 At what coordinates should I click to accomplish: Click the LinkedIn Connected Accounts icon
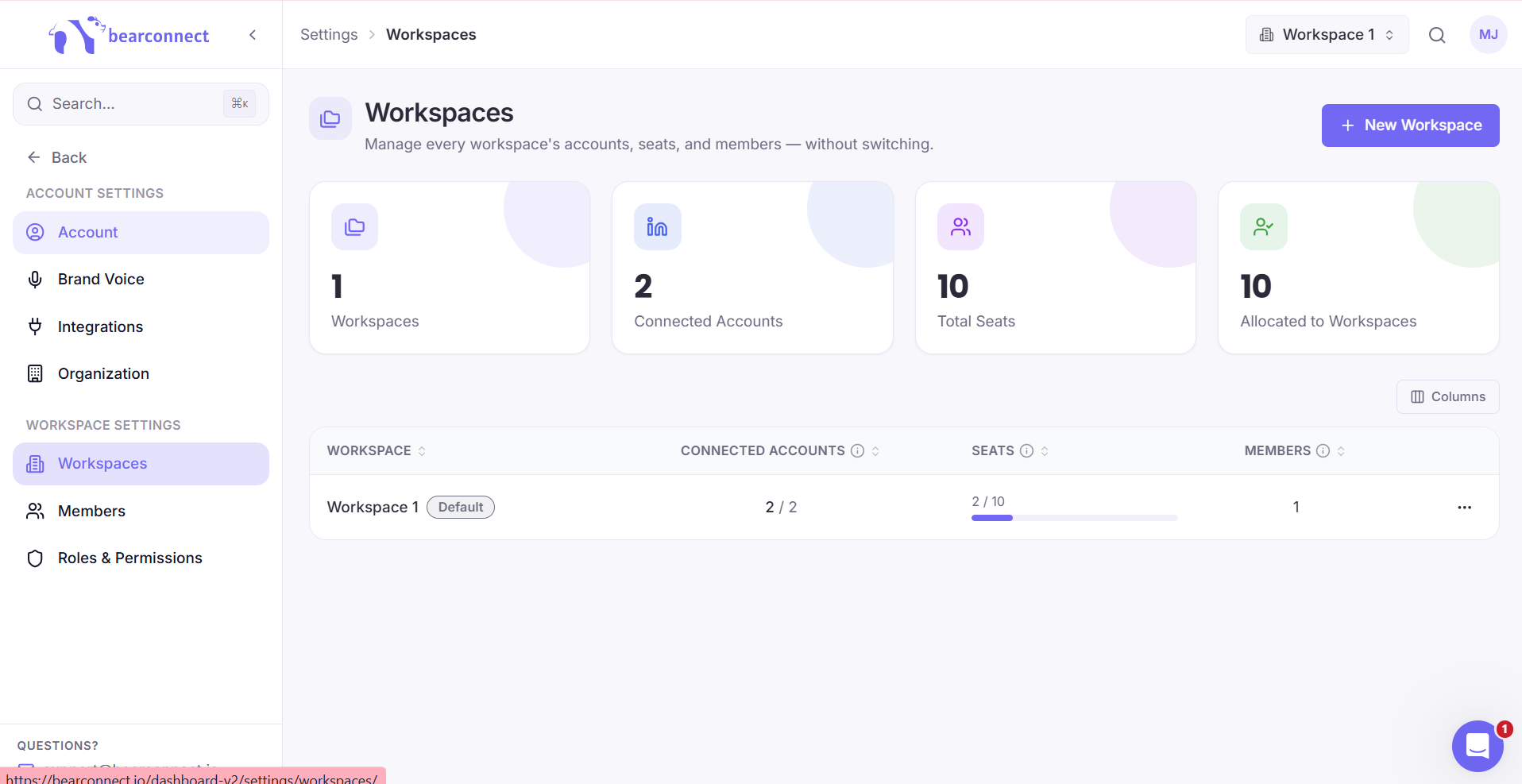point(657,227)
